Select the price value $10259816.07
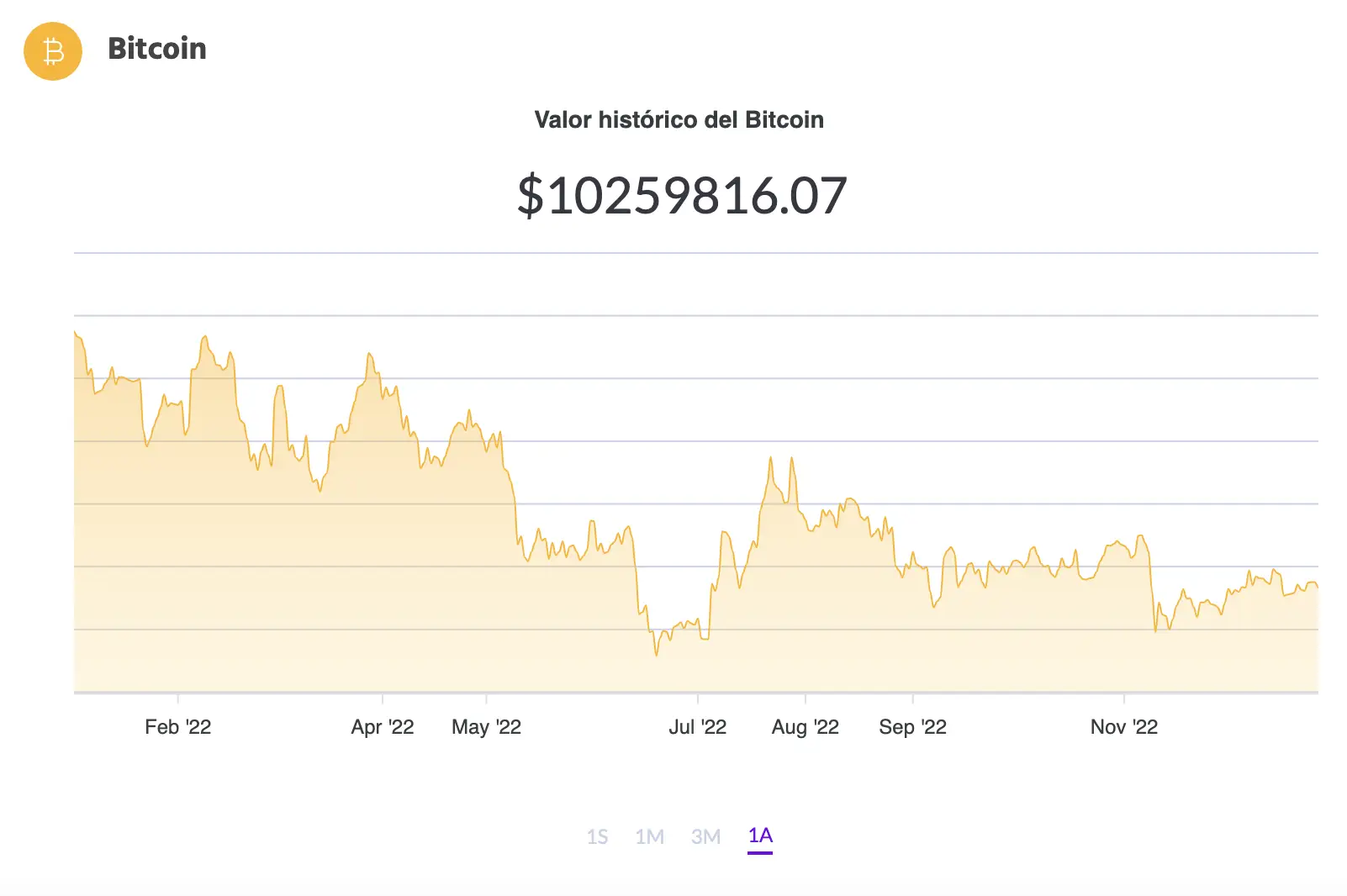Viewport: 1347px width, 896px height. (x=681, y=196)
